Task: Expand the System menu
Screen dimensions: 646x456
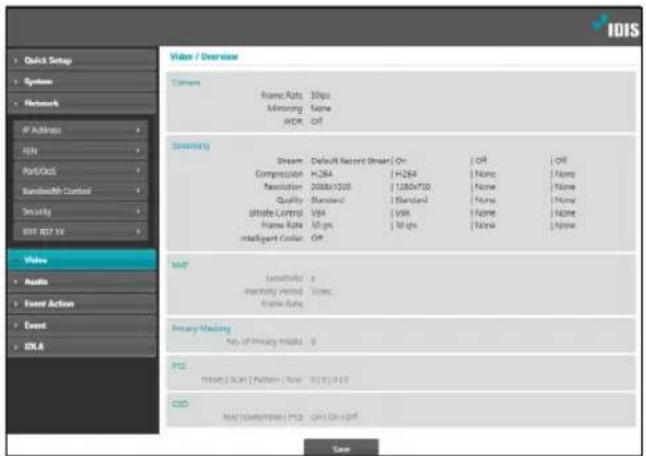Action: 82,82
